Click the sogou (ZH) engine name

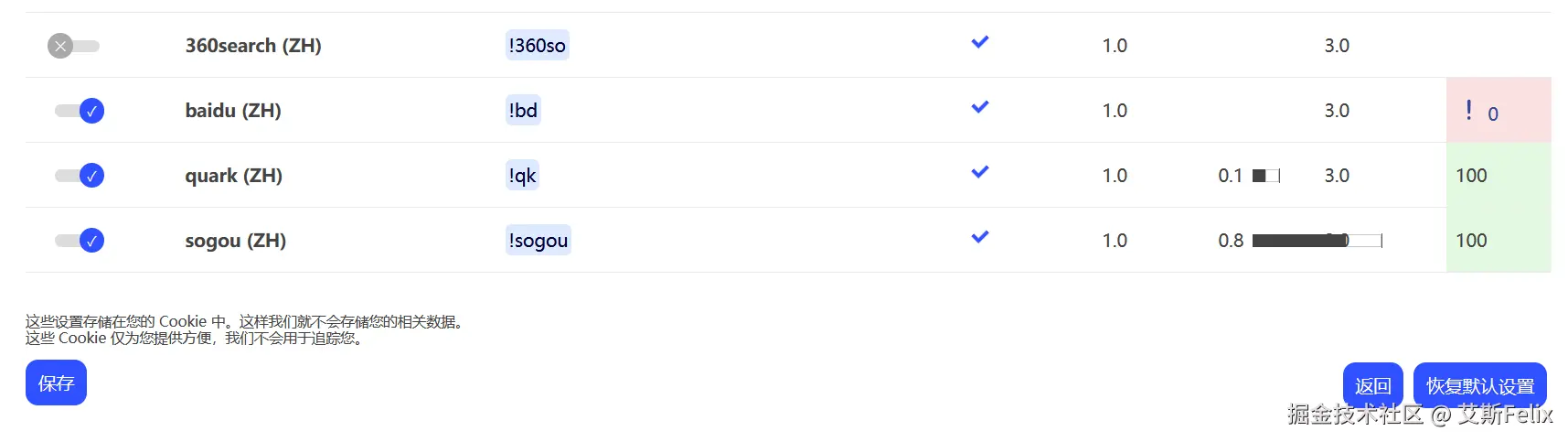[x=235, y=241]
